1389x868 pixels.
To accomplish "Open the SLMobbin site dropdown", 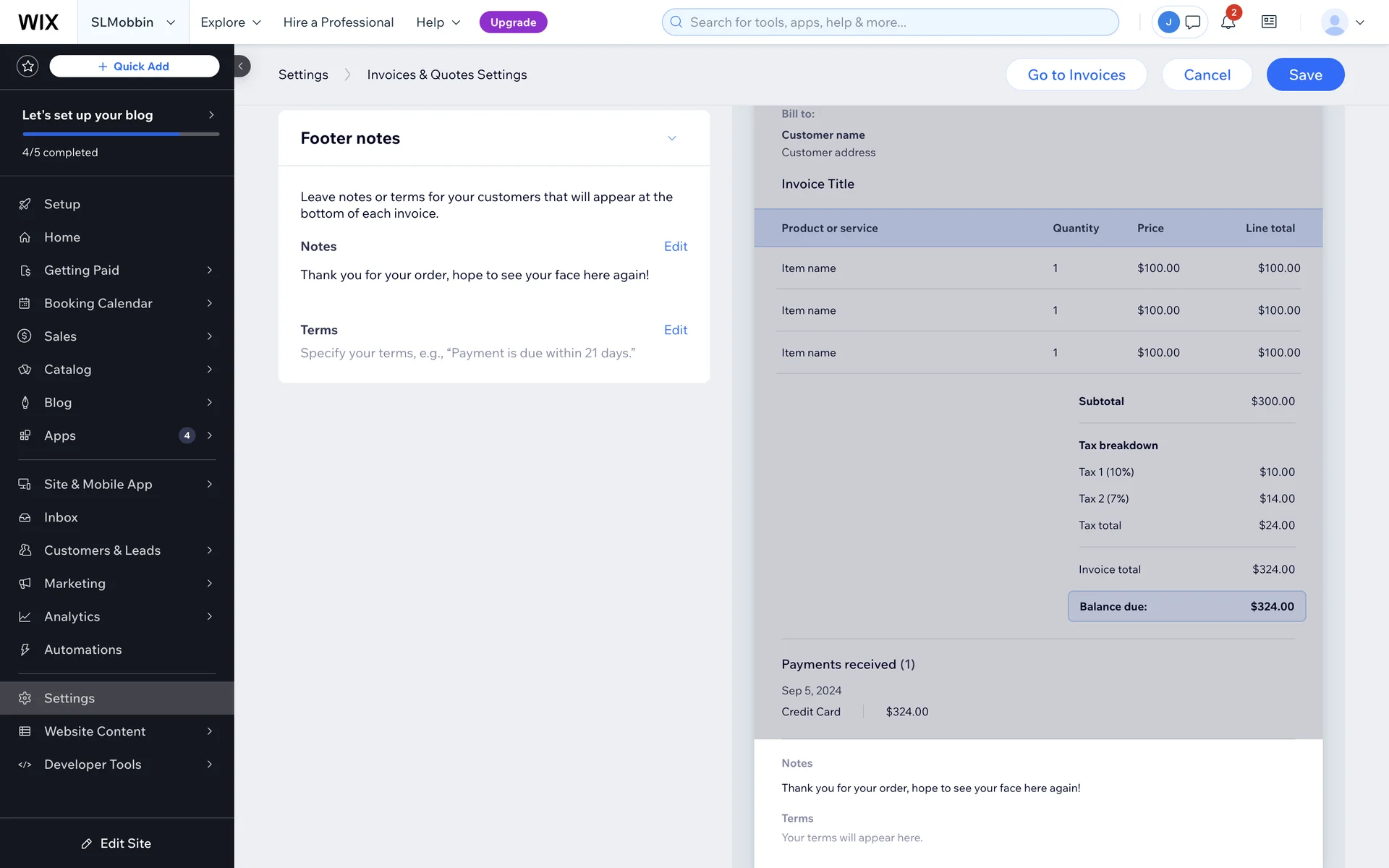I will (x=133, y=22).
